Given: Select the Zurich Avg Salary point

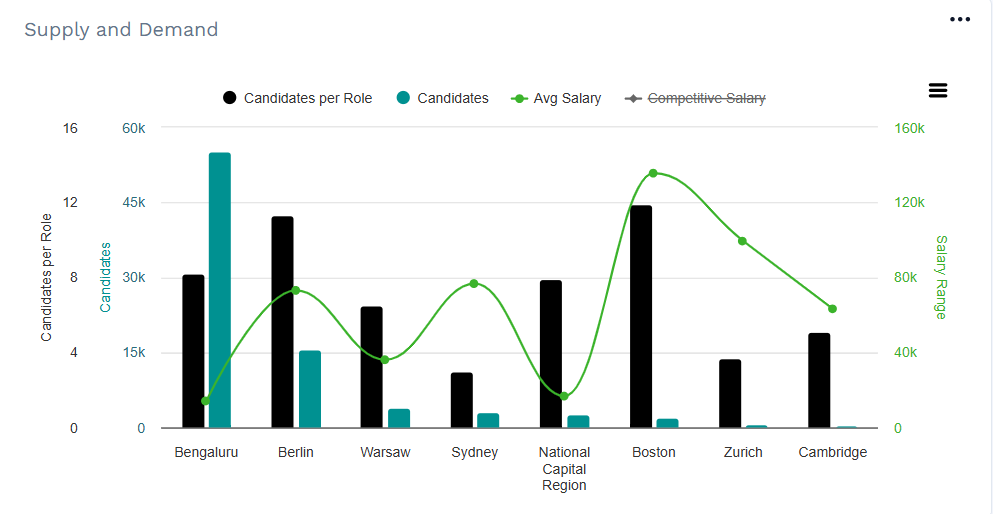Looking at the screenshot, I should coord(742,241).
